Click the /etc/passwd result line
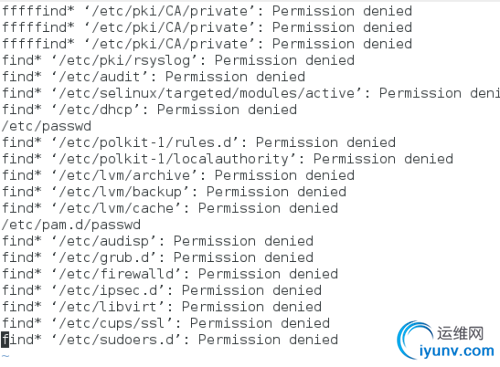The width and height of the screenshot is (500, 367). click(x=46, y=126)
